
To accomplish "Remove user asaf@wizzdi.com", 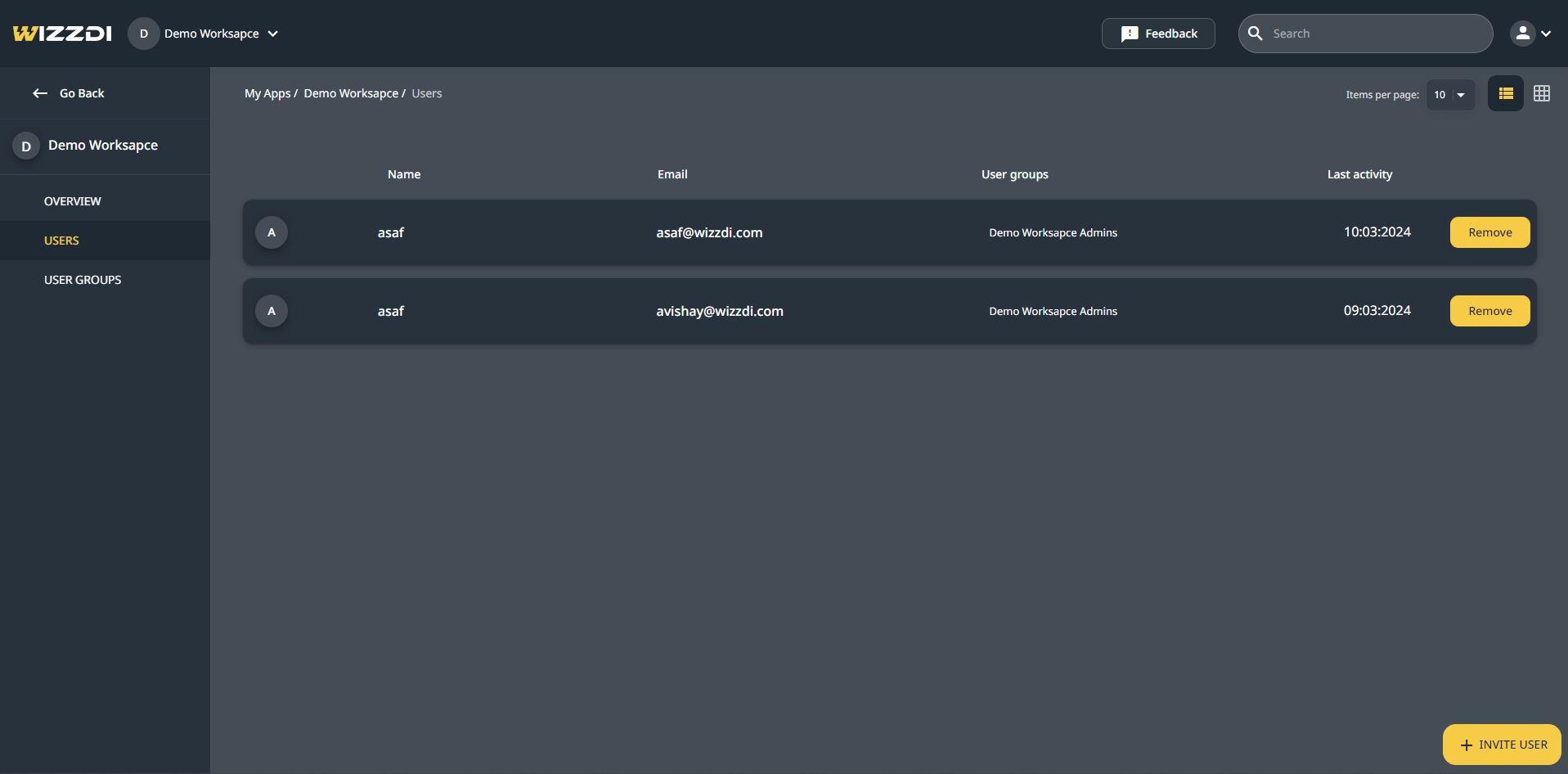I will 1489,232.
